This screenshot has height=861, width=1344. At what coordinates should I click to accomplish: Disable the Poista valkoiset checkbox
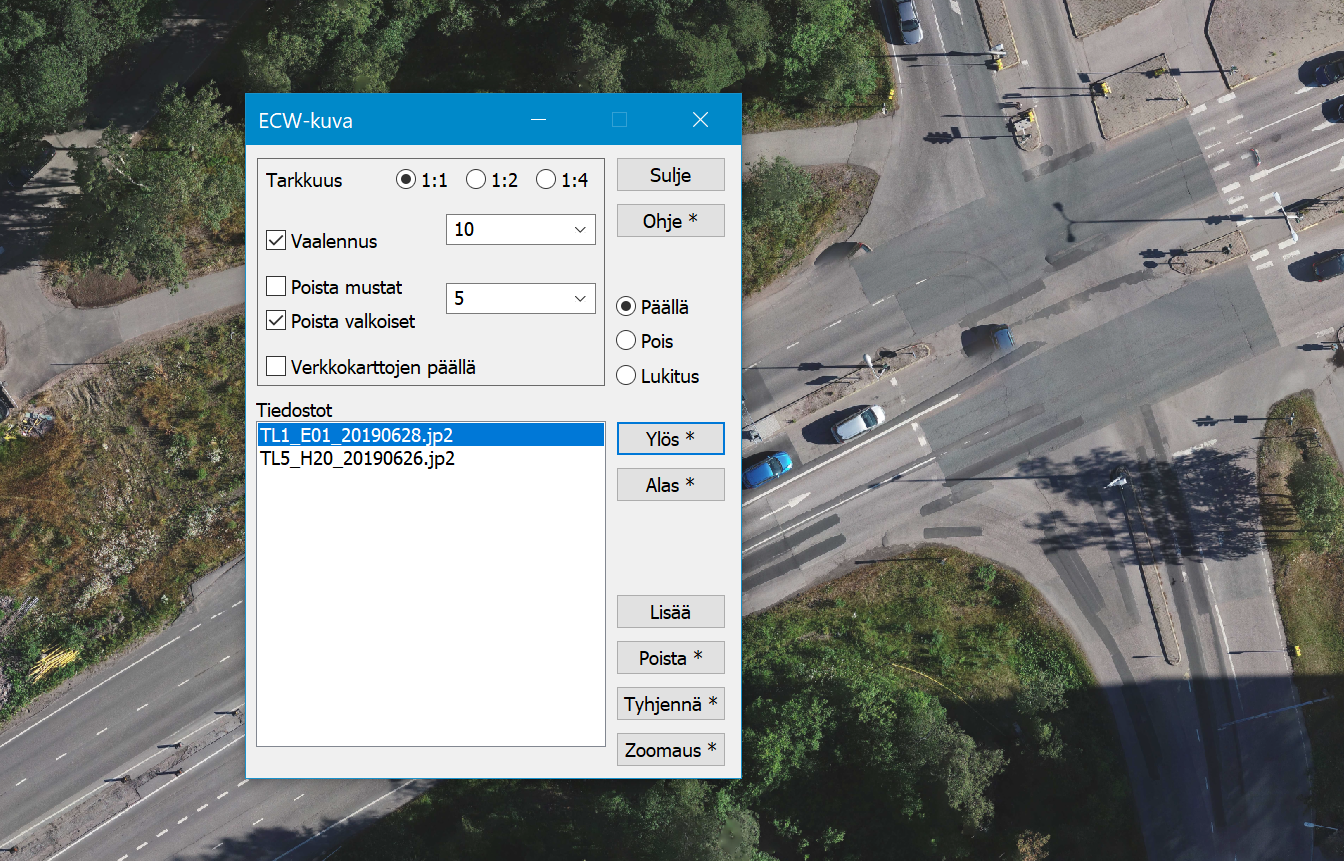277,321
